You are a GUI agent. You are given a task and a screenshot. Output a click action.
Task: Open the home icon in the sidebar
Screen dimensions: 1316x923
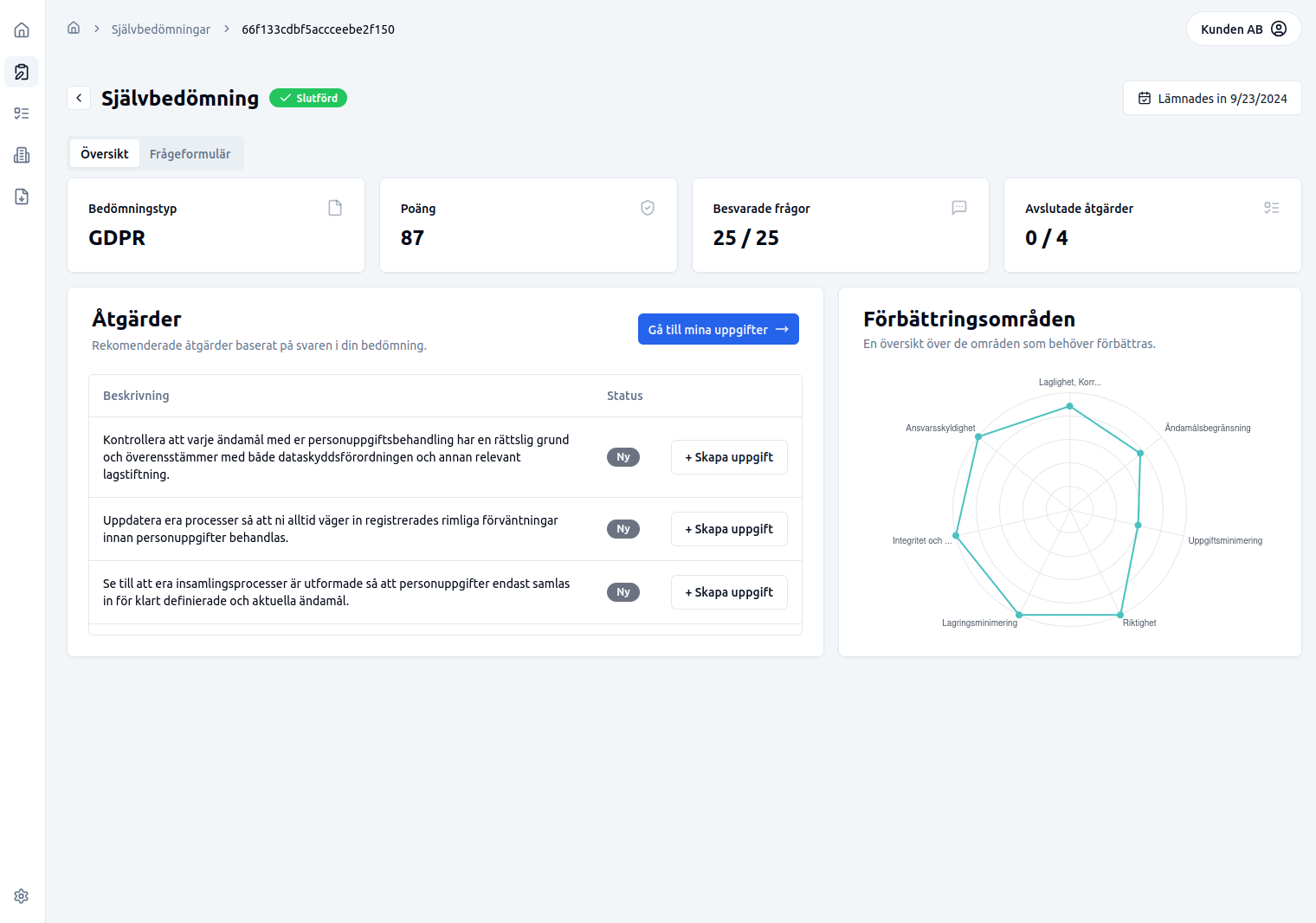coord(22,30)
